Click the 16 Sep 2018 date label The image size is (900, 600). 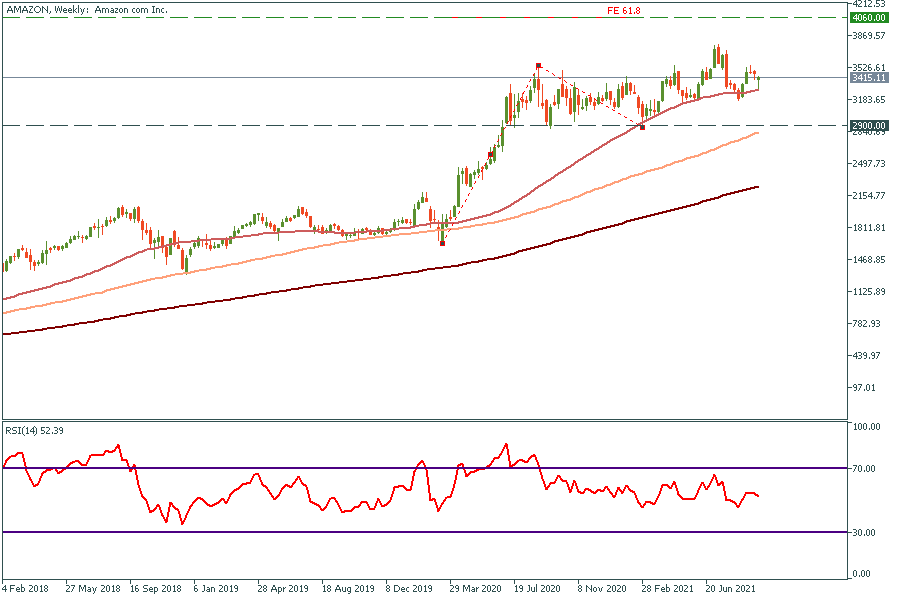155,590
